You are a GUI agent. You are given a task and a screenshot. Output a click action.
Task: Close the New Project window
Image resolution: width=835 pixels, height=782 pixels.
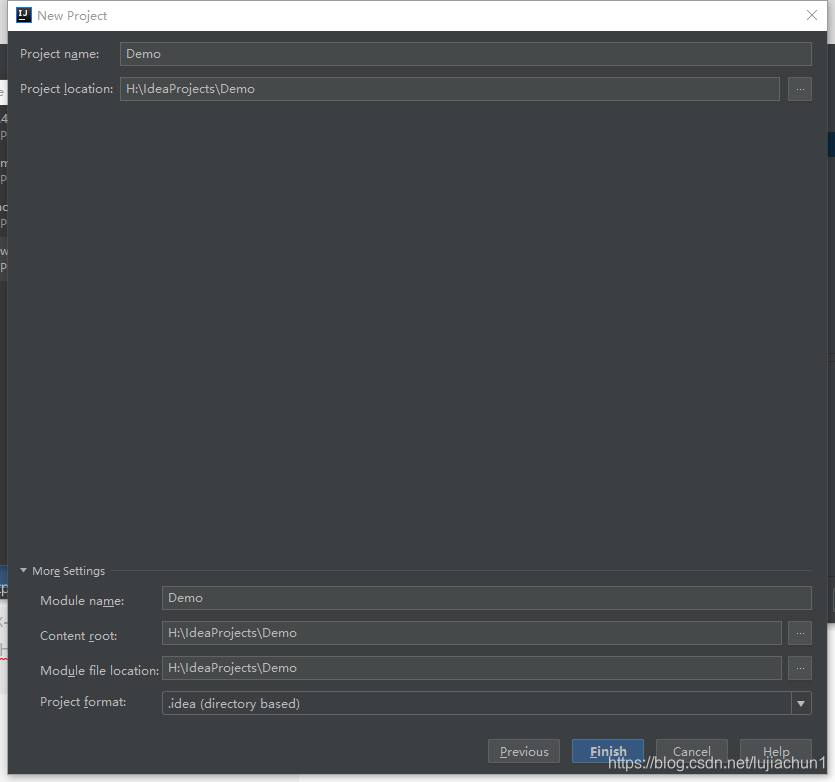(x=812, y=15)
